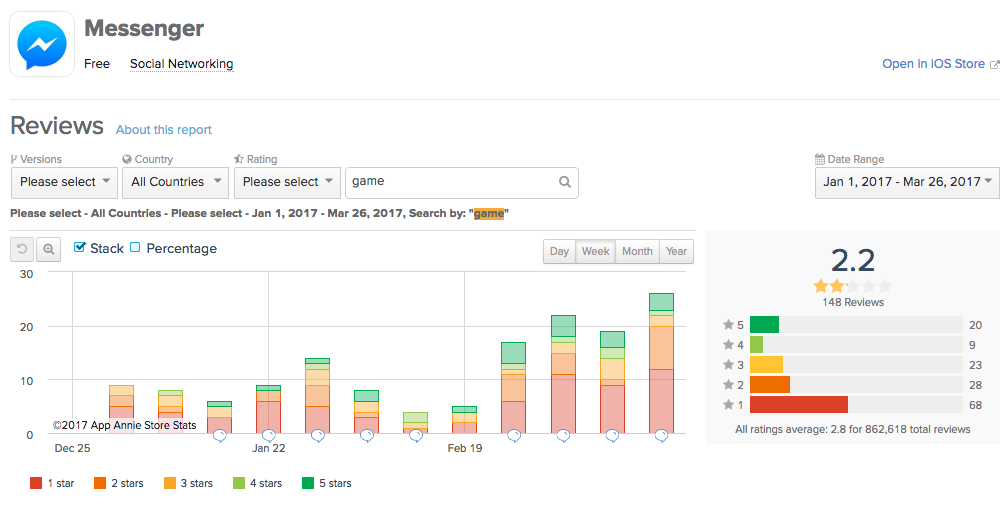Viewport: 1007px width, 509px height.
Task: Click the speech bubble marker under the Jan 22 bar
Action: (x=268, y=436)
